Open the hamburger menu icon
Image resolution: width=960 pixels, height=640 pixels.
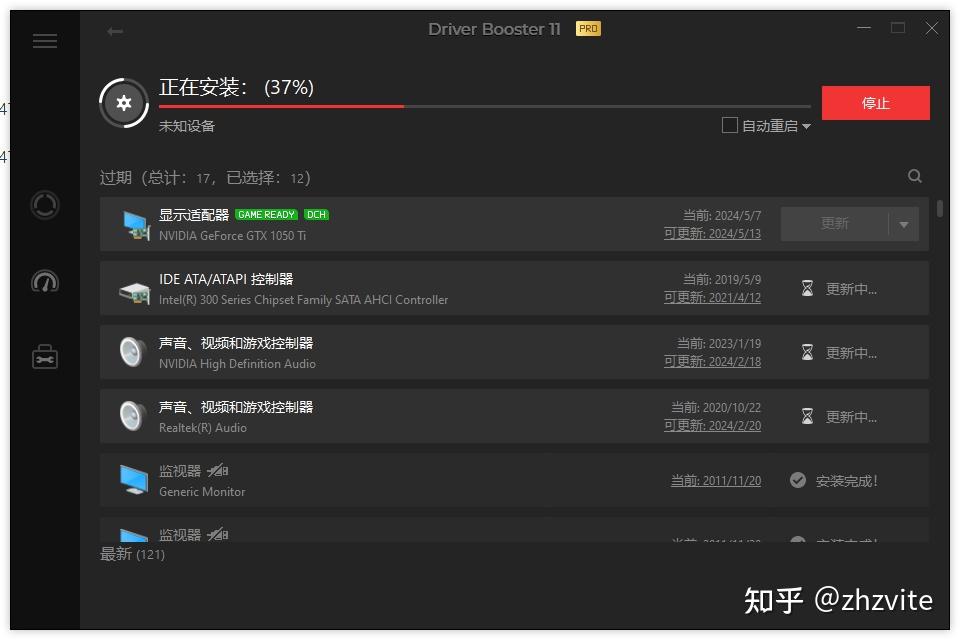point(45,41)
